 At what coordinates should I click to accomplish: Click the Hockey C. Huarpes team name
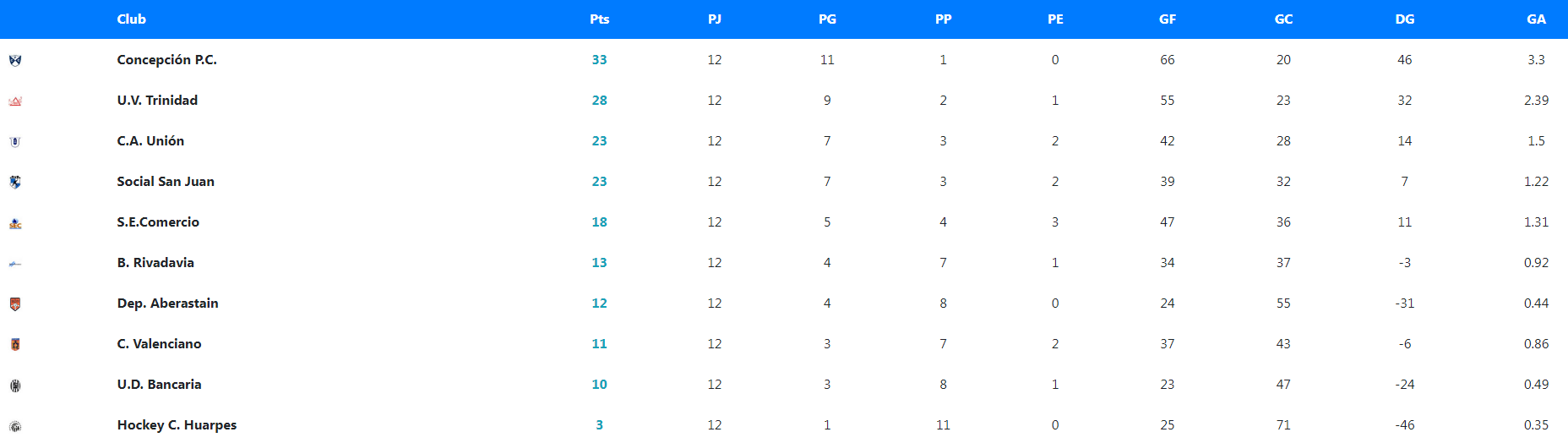pos(177,425)
